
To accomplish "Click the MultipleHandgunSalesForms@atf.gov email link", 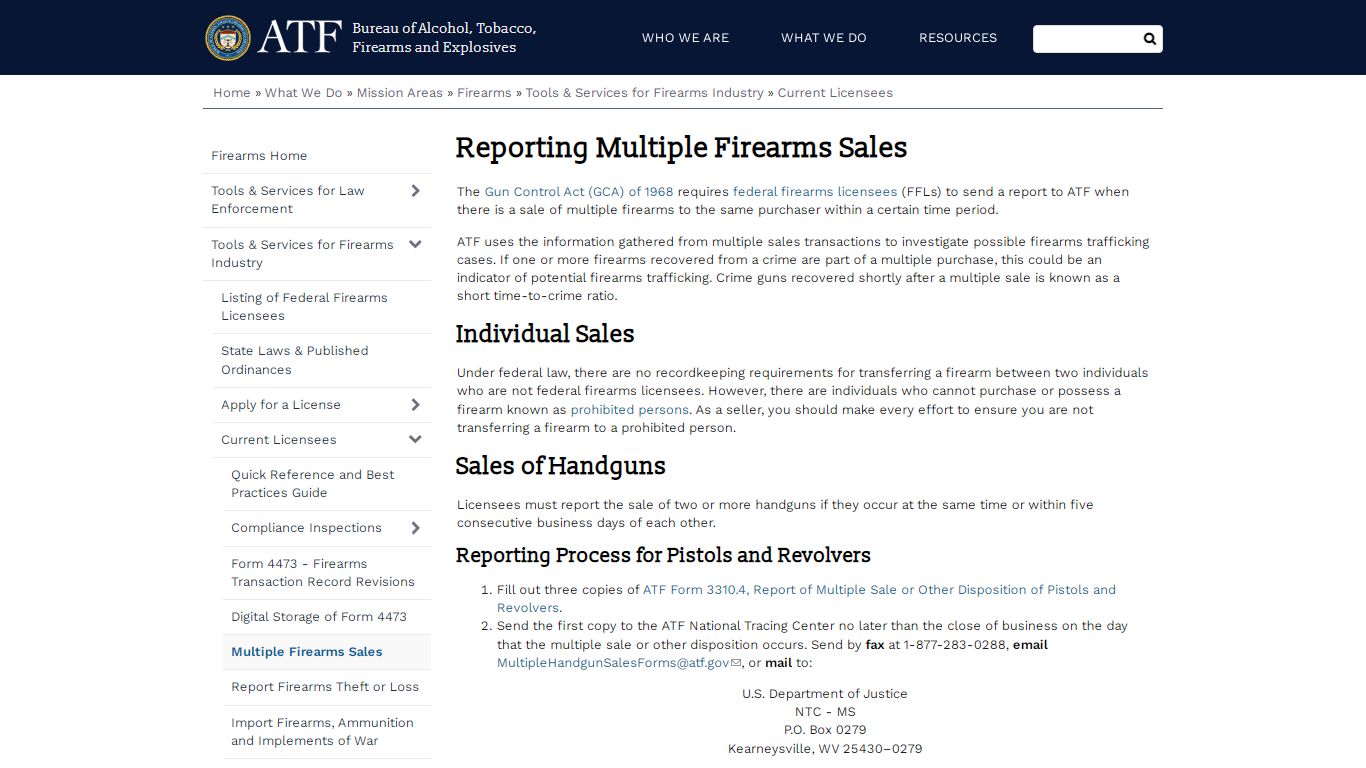I will (x=613, y=663).
